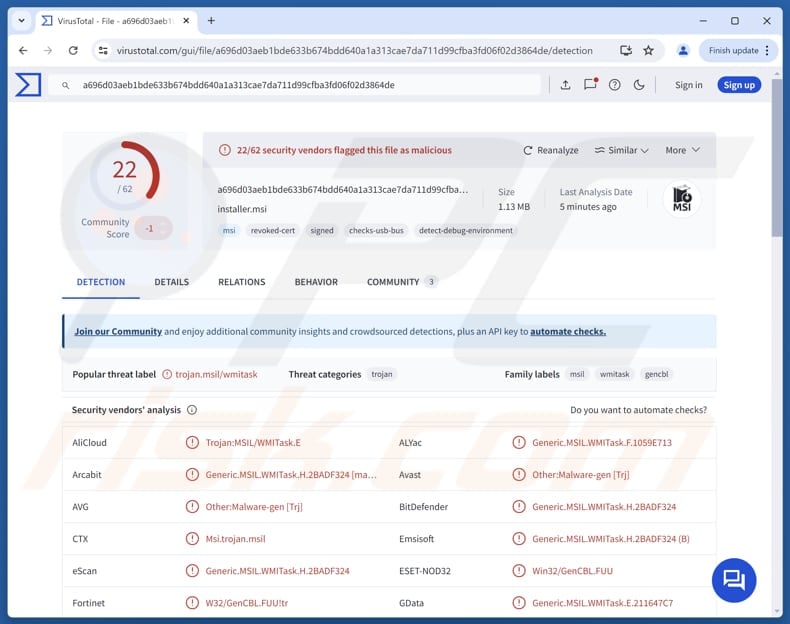Expand the More dropdown menu
This screenshot has height=624, width=790.
pos(682,150)
